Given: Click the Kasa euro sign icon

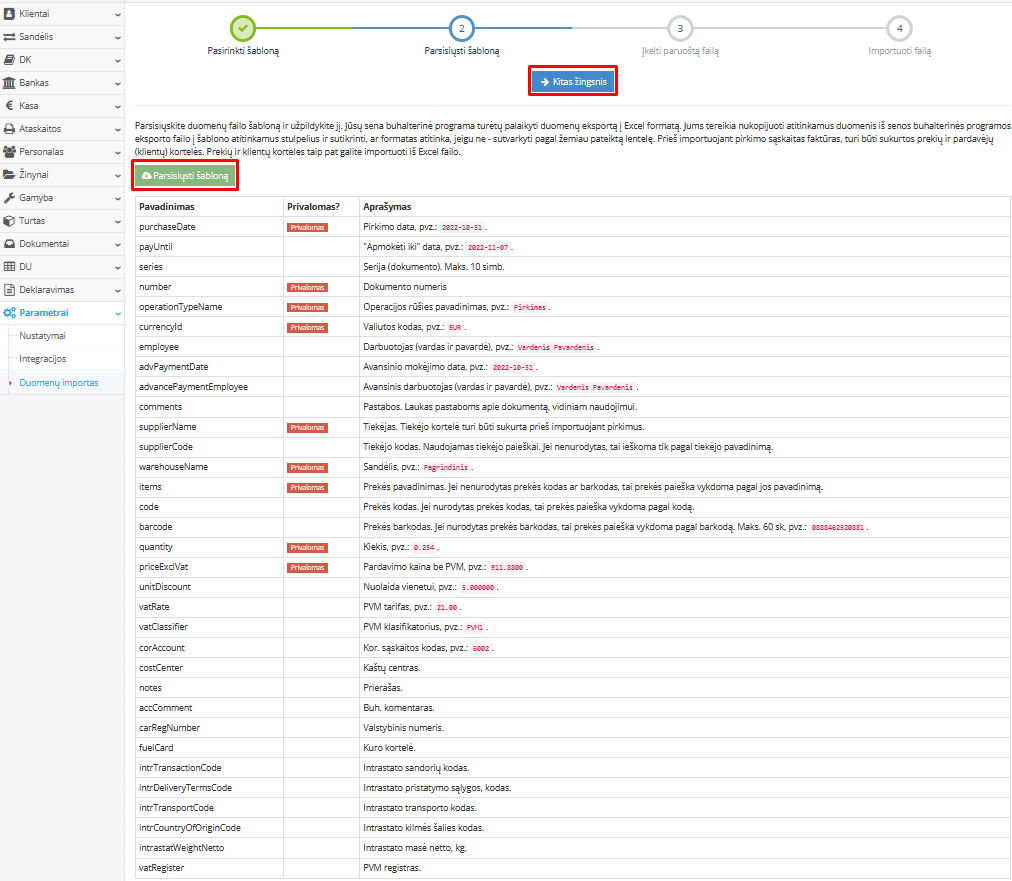Looking at the screenshot, I should pyautogui.click(x=9, y=106).
